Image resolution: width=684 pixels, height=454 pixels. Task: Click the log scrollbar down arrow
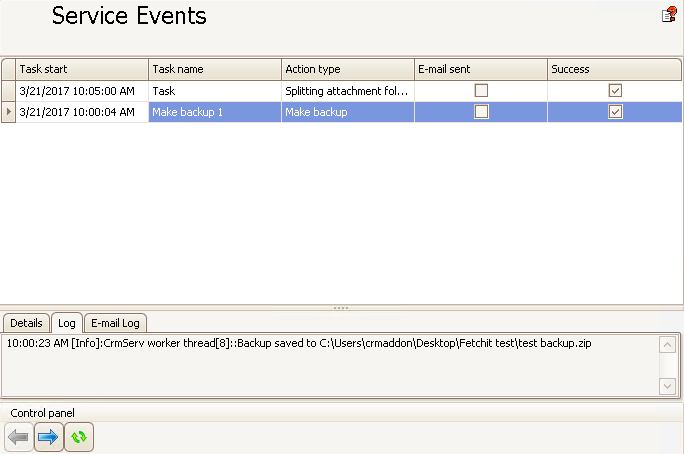point(667,386)
